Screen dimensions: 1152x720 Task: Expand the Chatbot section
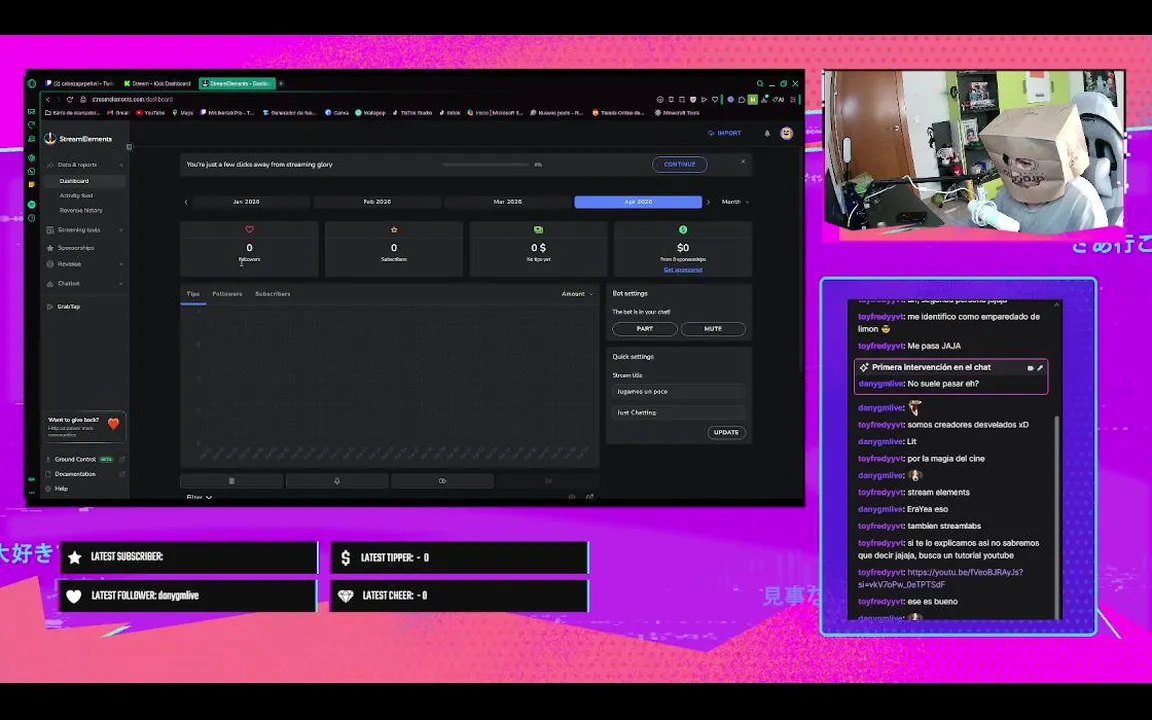[x=85, y=284]
